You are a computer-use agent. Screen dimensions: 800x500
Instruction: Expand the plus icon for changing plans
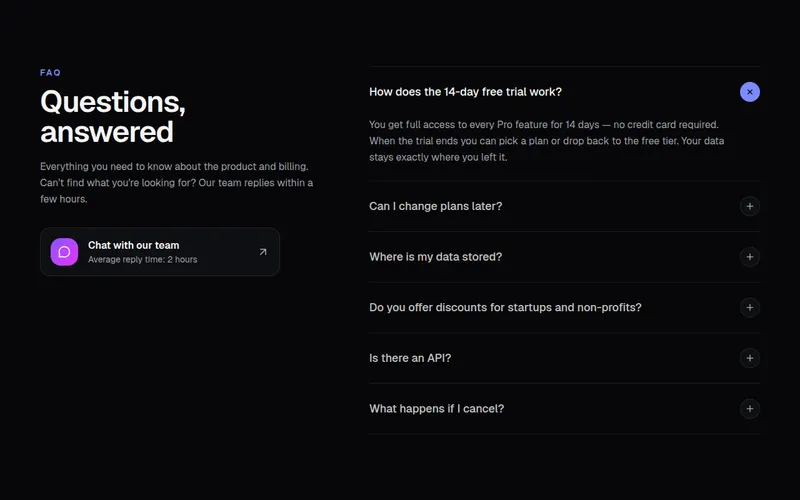click(749, 206)
